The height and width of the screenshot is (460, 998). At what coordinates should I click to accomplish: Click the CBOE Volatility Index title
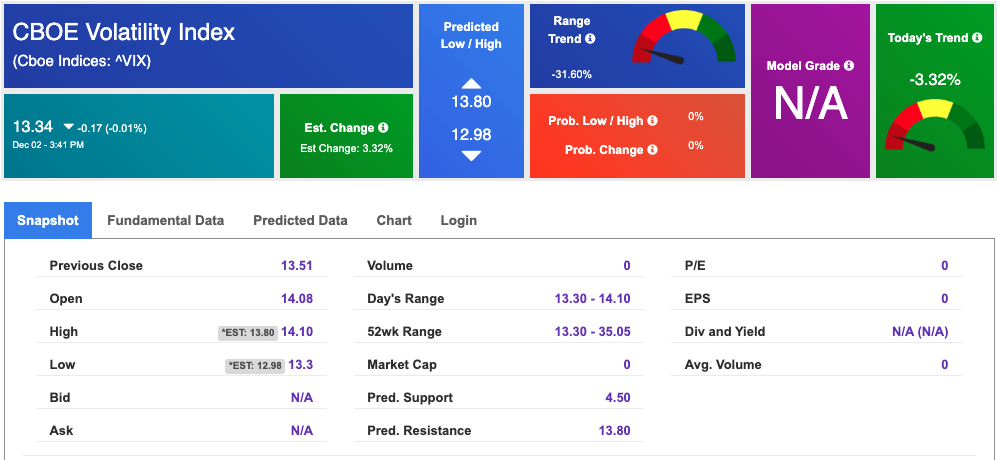tap(123, 32)
